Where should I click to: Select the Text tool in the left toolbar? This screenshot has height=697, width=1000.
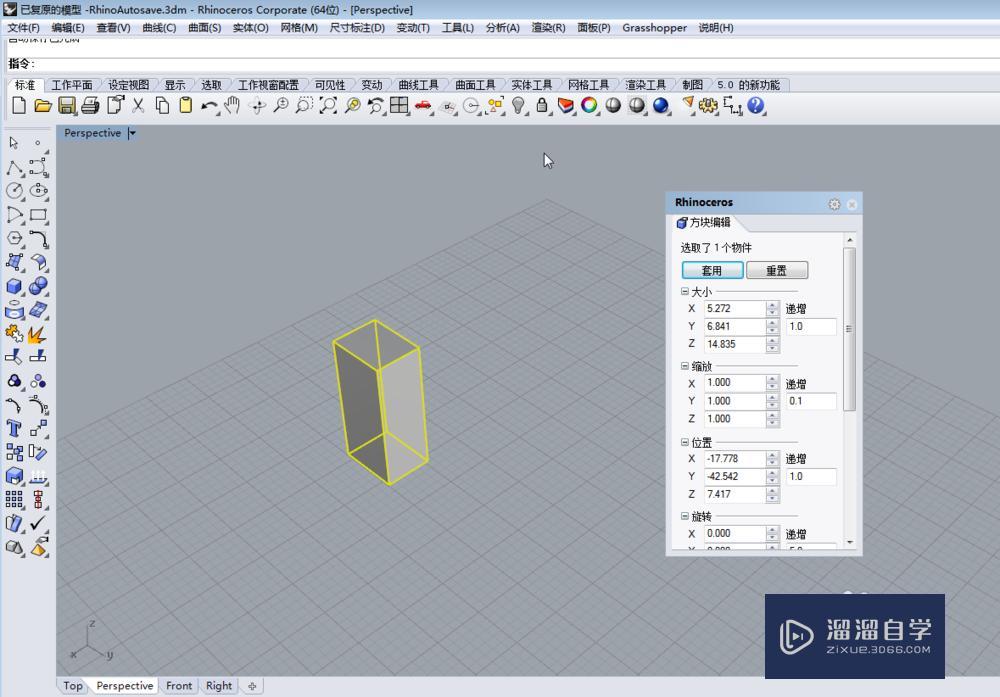pos(14,429)
